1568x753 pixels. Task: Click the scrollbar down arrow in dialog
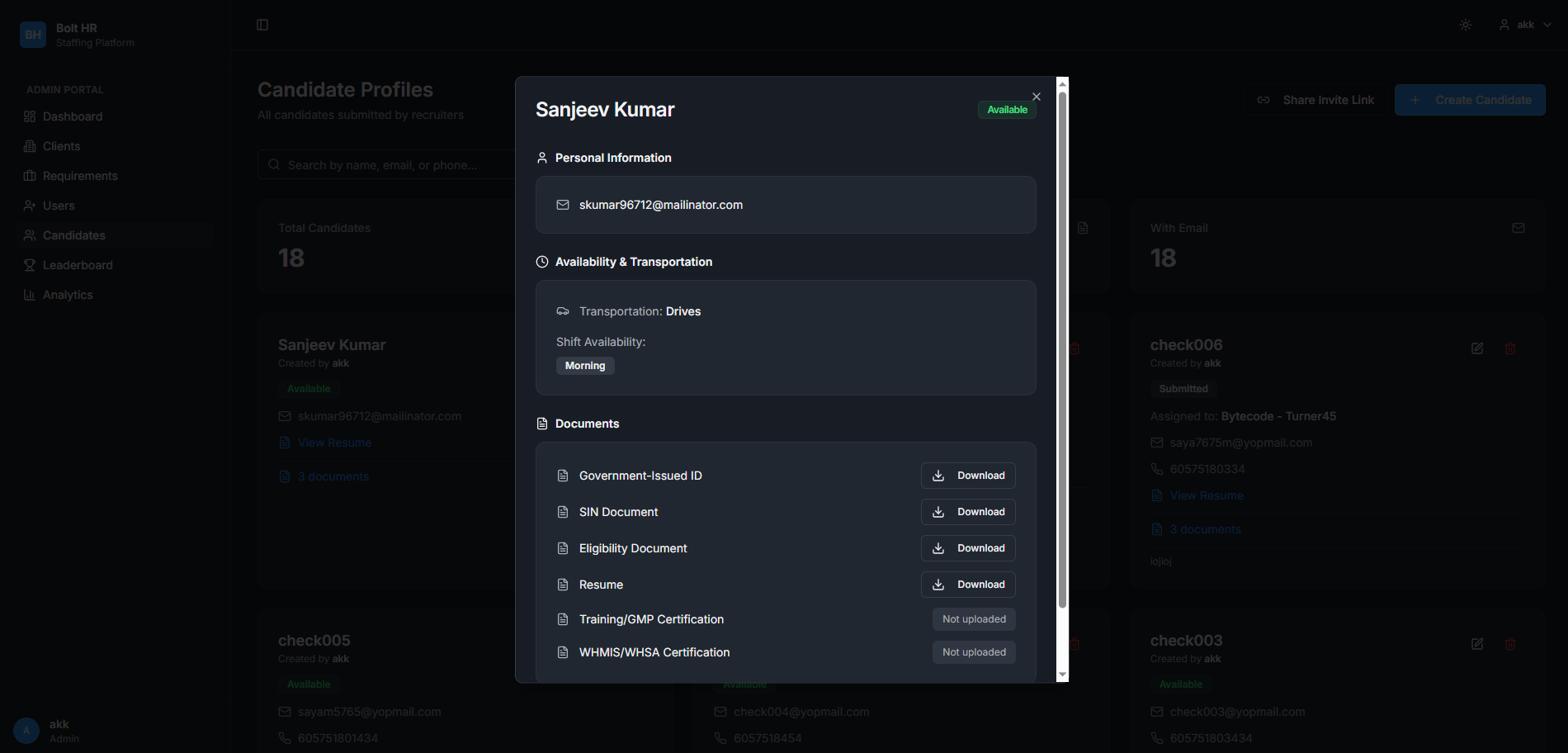pos(1062,675)
